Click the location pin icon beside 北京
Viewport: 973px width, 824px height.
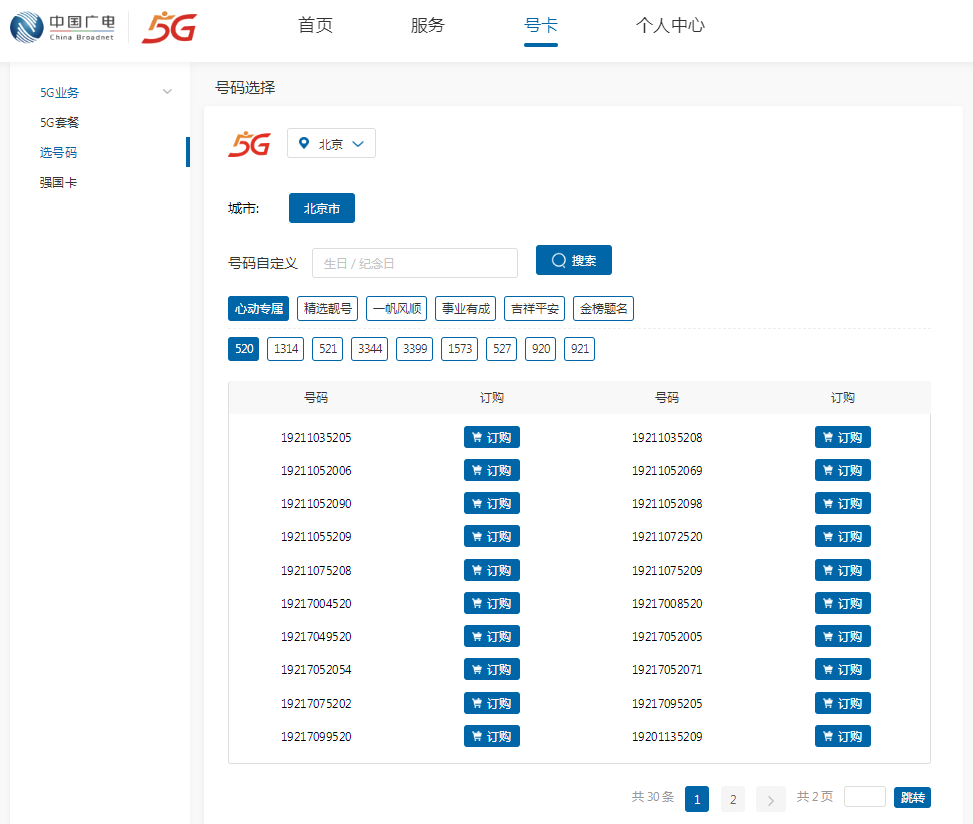304,143
